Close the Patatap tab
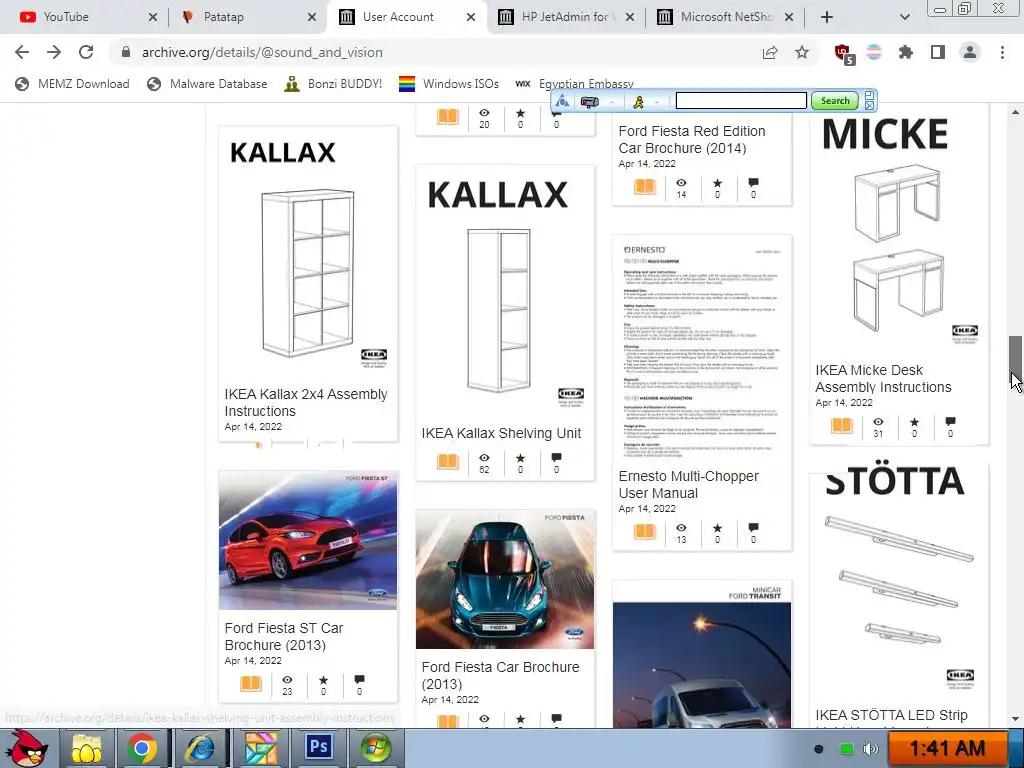Image resolution: width=1024 pixels, height=768 pixels. (x=312, y=17)
